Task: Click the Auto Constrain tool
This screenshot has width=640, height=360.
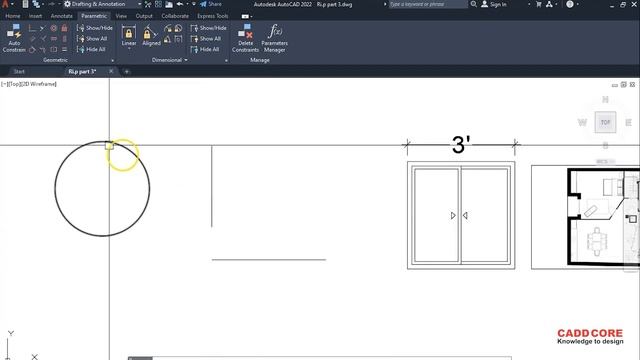Action: tap(14, 38)
